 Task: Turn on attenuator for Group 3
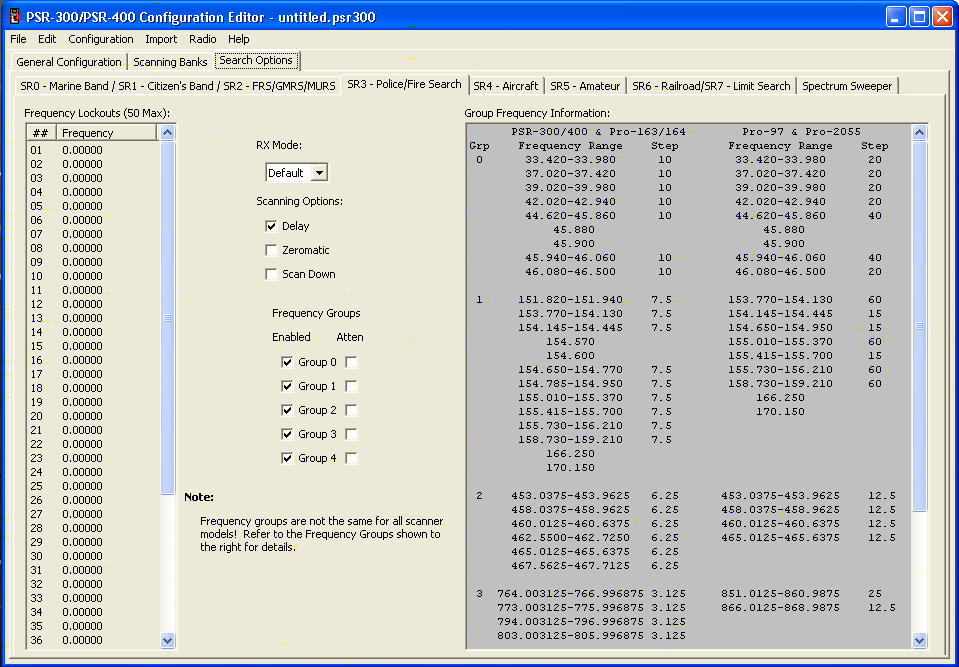(x=351, y=434)
